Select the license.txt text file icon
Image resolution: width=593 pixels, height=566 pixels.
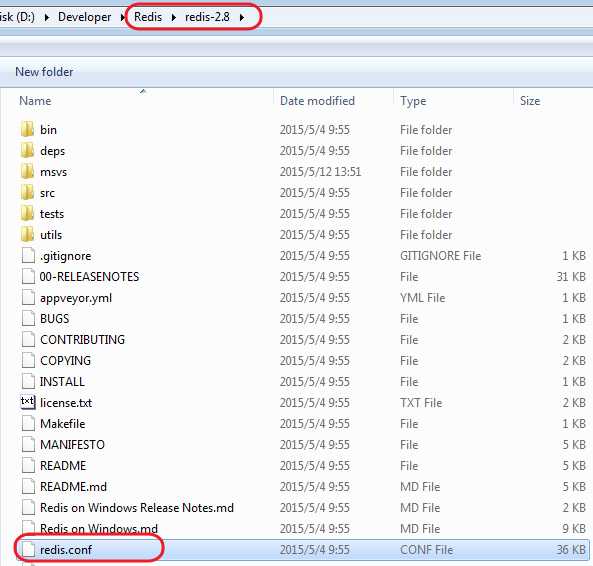(28, 402)
